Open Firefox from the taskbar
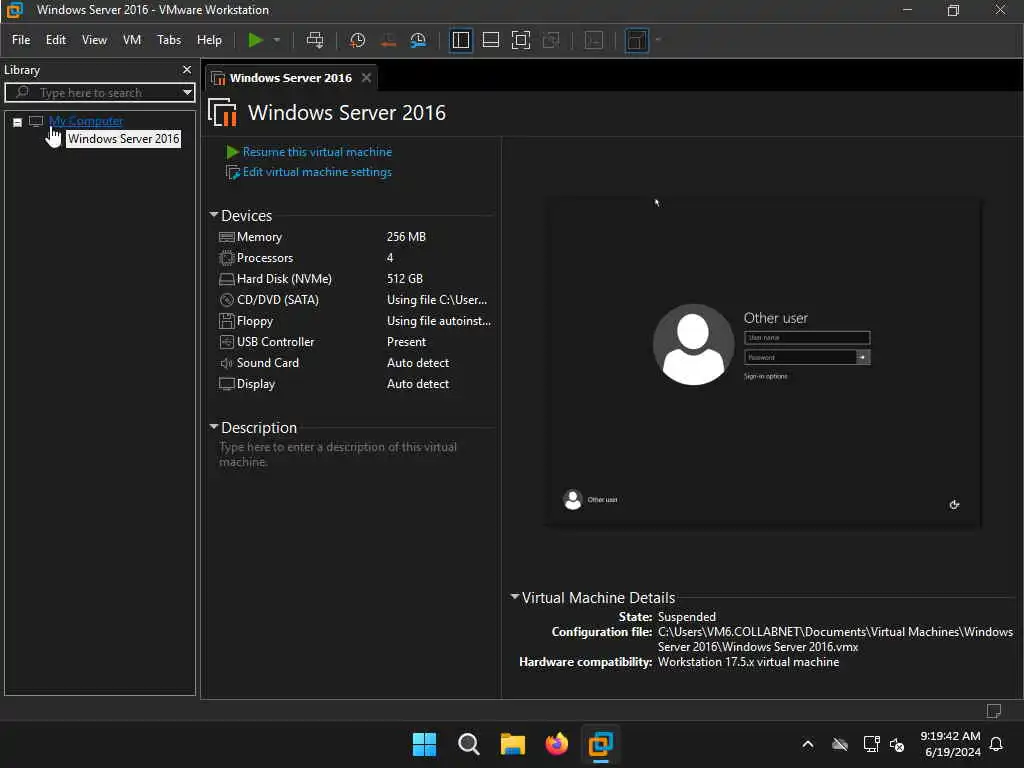1024x768 pixels. pyautogui.click(x=556, y=744)
